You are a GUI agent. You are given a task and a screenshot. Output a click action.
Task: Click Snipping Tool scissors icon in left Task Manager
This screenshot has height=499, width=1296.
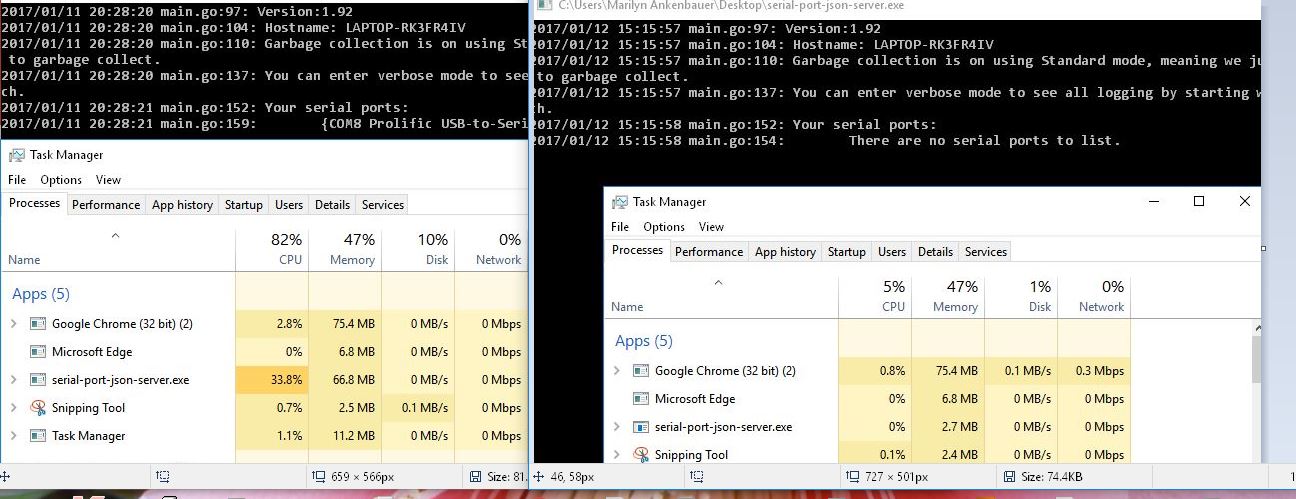coord(38,408)
